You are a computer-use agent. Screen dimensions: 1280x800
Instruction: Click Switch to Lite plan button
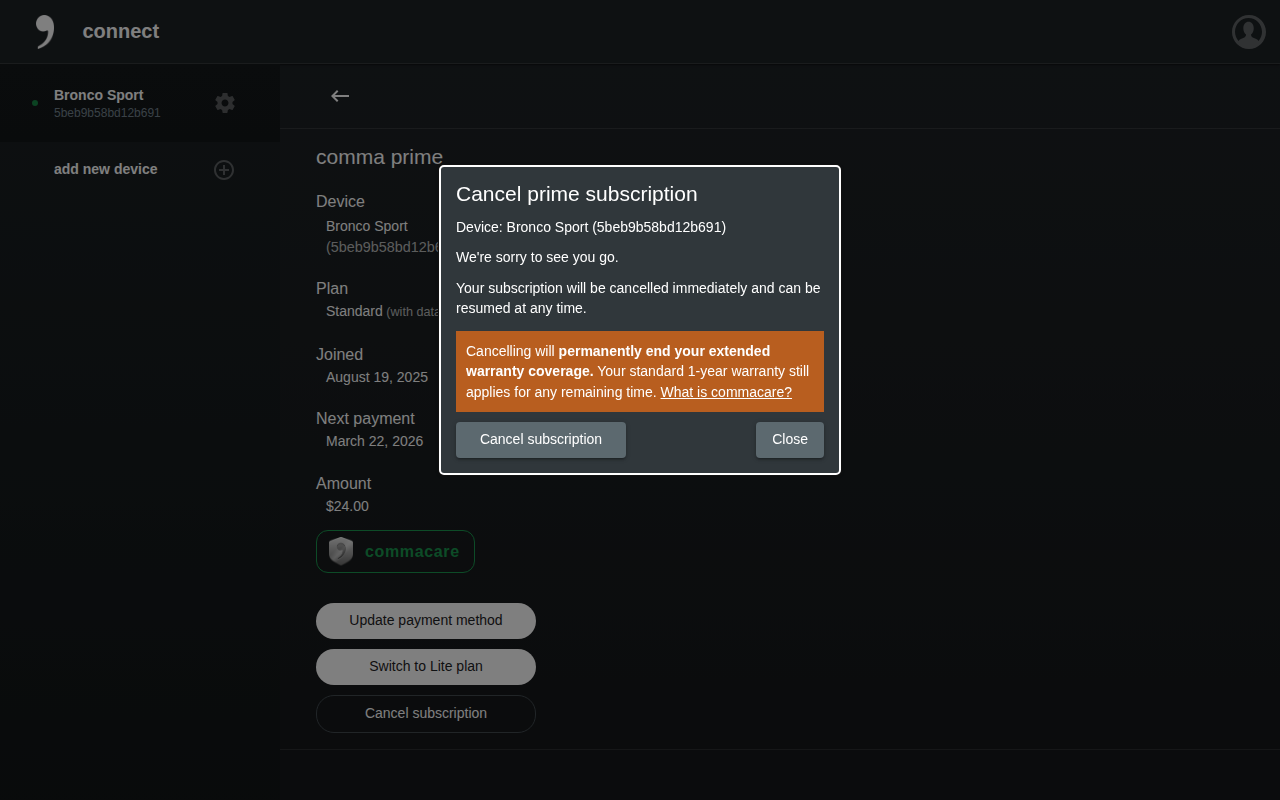(426, 667)
